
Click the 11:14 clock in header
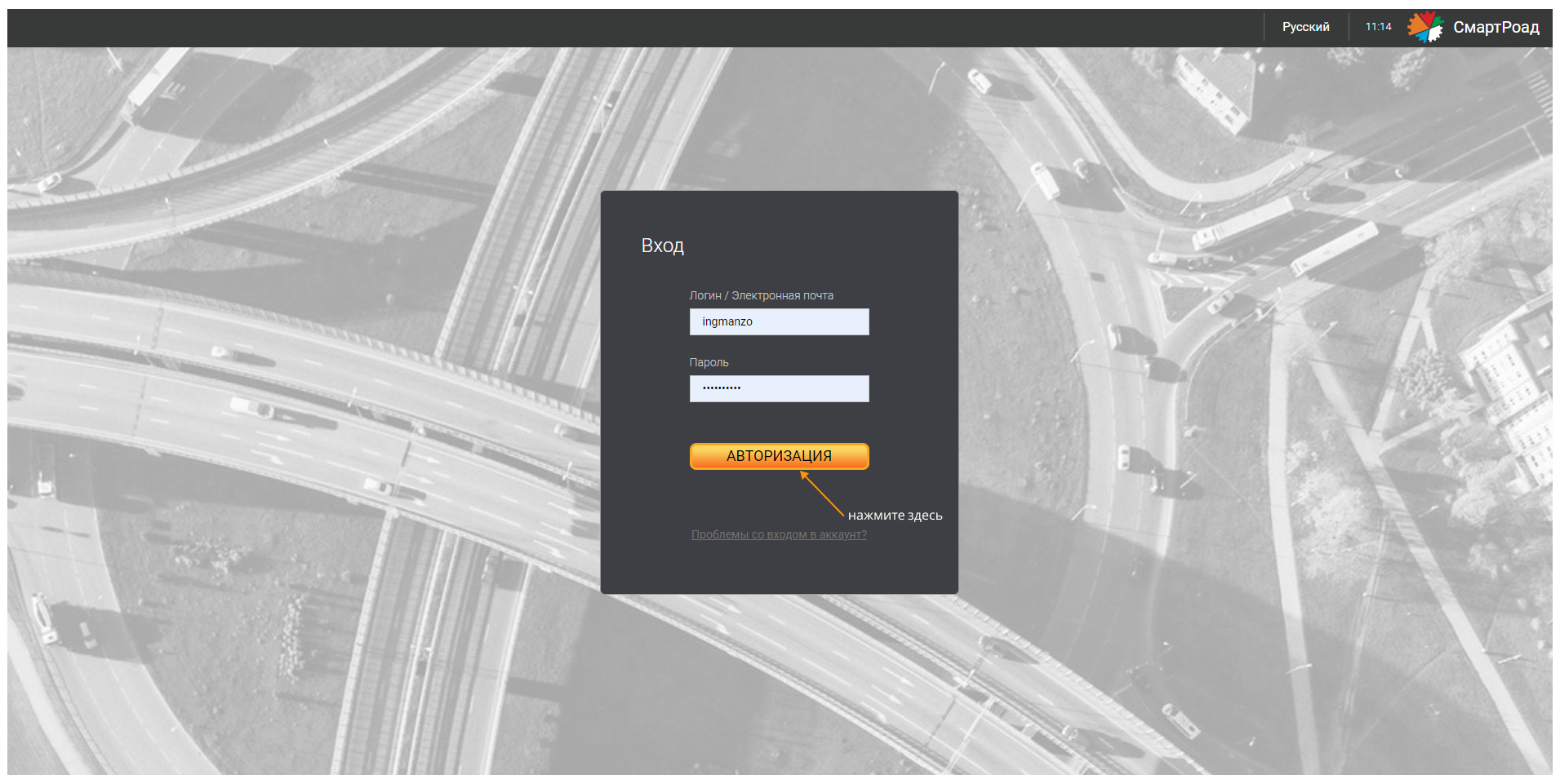[1378, 27]
